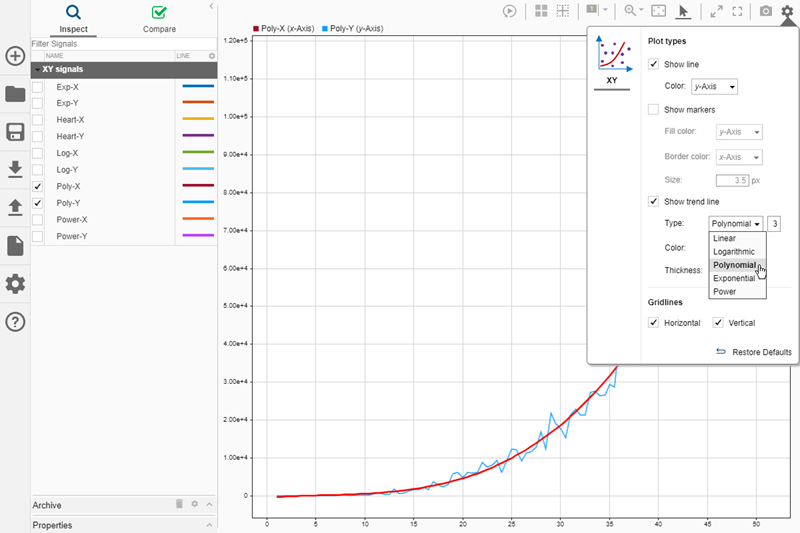Image resolution: width=800 pixels, height=533 pixels.
Task: Click the dashed-grid clear subplot icon
Action: (562, 11)
